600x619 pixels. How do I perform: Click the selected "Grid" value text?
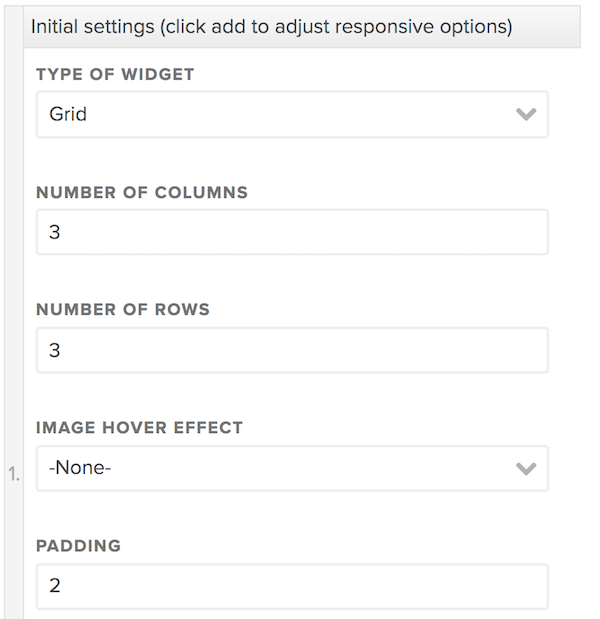coord(68,114)
